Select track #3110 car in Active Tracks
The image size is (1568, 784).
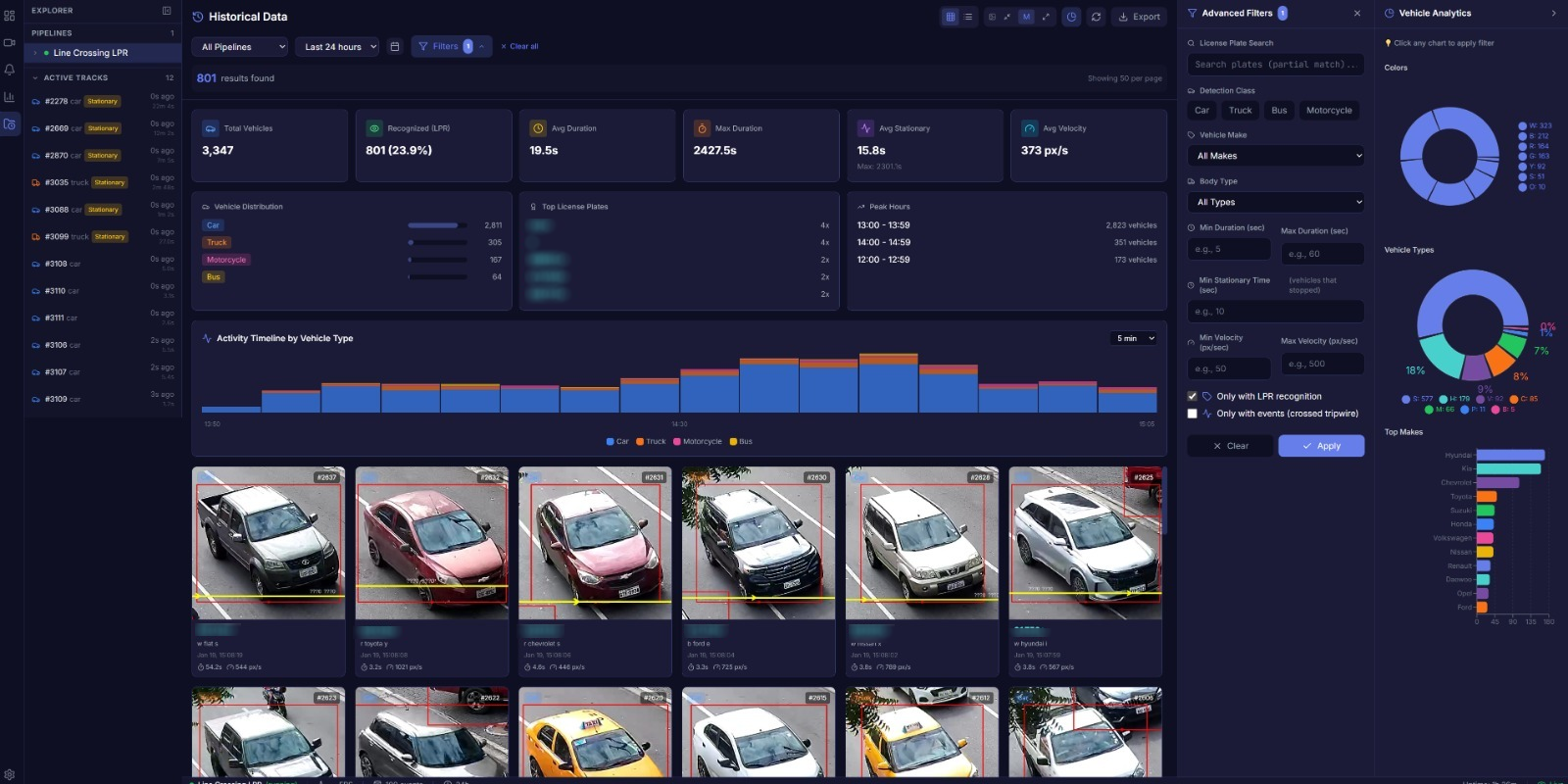coord(103,291)
